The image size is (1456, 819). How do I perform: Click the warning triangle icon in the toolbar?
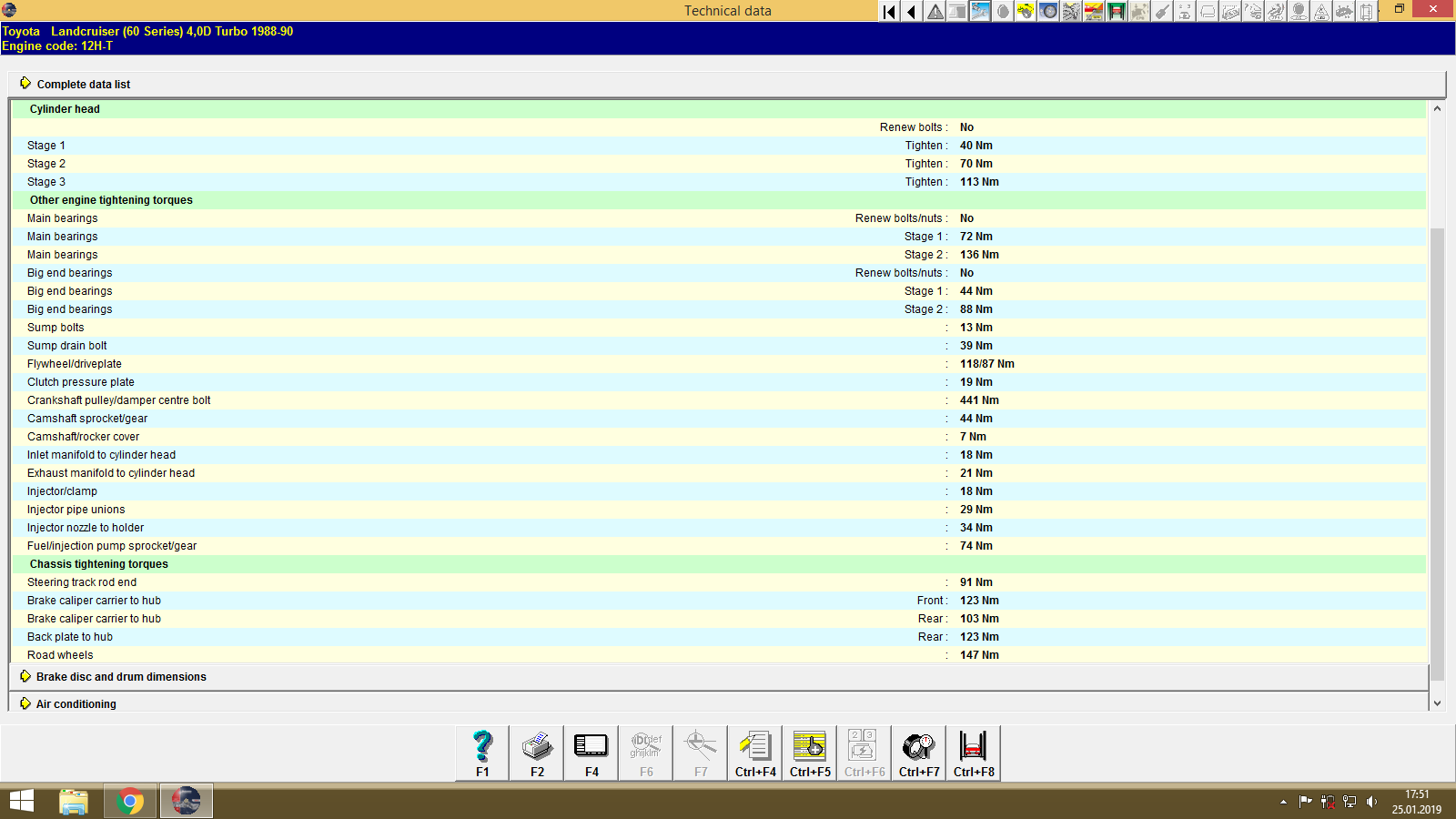point(935,11)
